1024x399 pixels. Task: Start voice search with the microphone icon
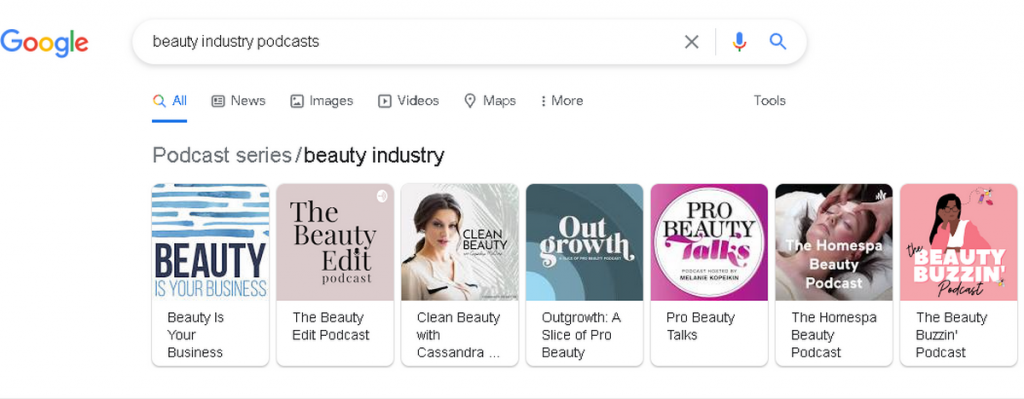coord(739,42)
